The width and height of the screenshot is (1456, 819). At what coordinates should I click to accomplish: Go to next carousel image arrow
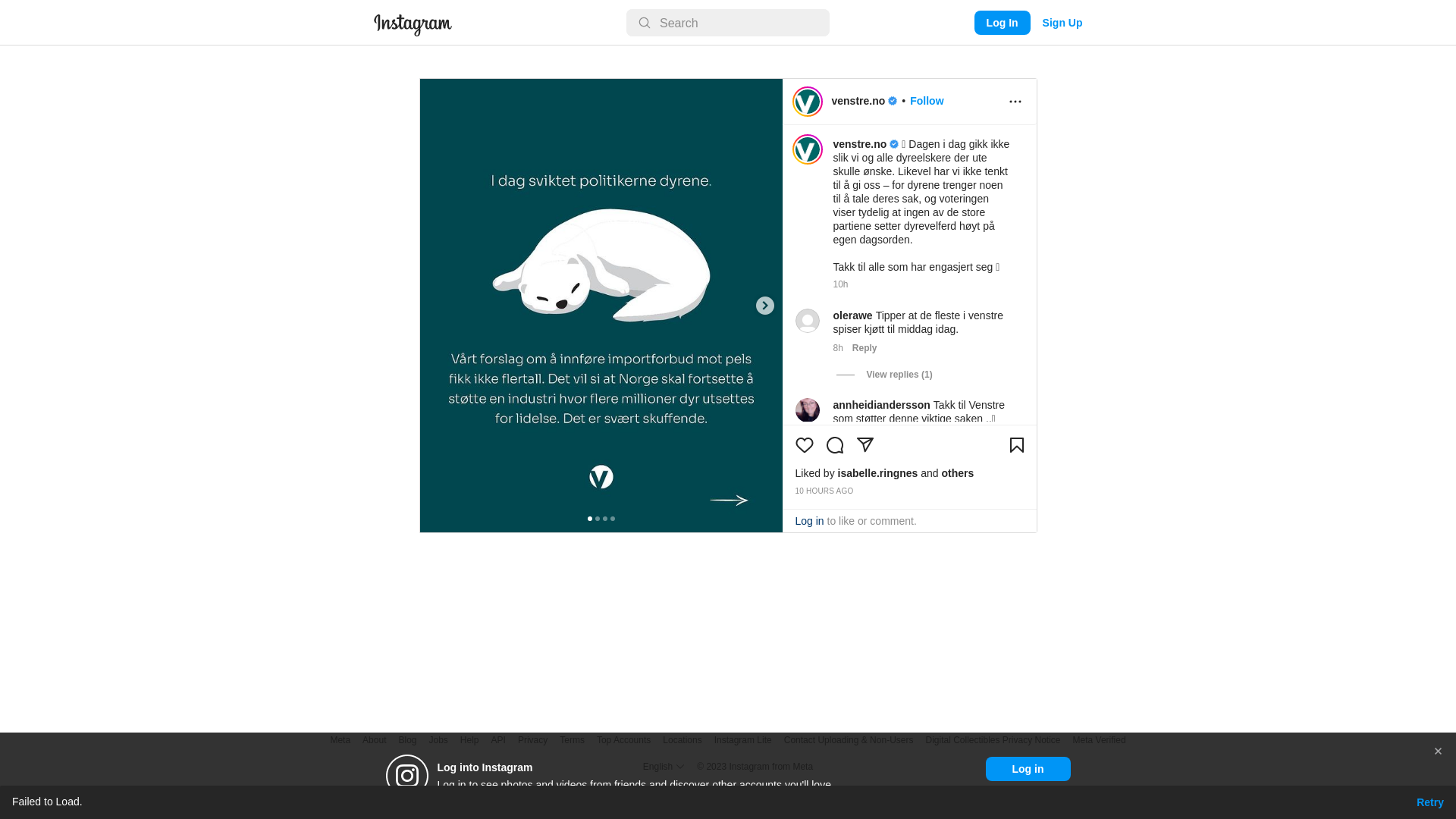tap(764, 306)
